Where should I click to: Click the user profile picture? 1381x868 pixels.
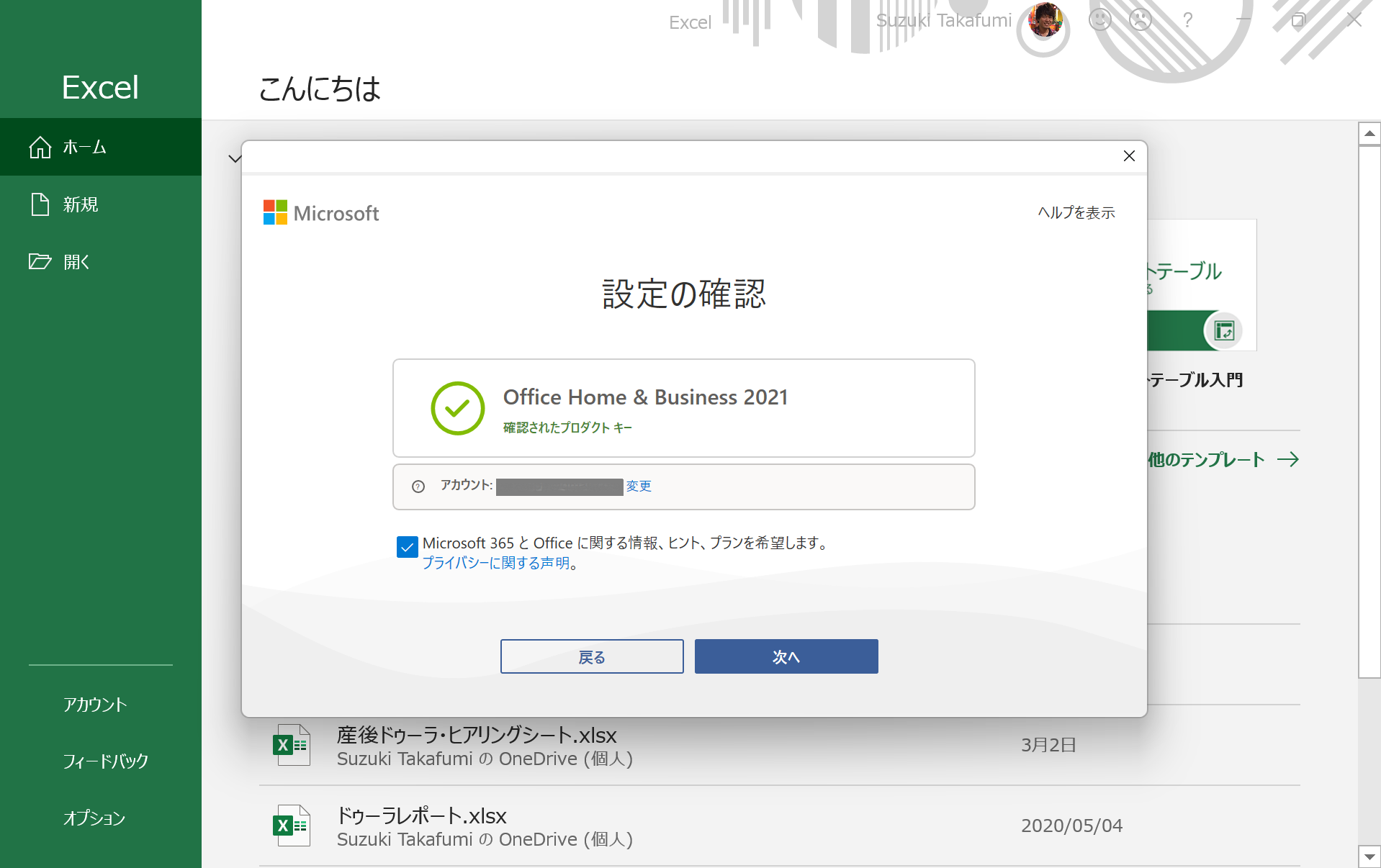1045,19
